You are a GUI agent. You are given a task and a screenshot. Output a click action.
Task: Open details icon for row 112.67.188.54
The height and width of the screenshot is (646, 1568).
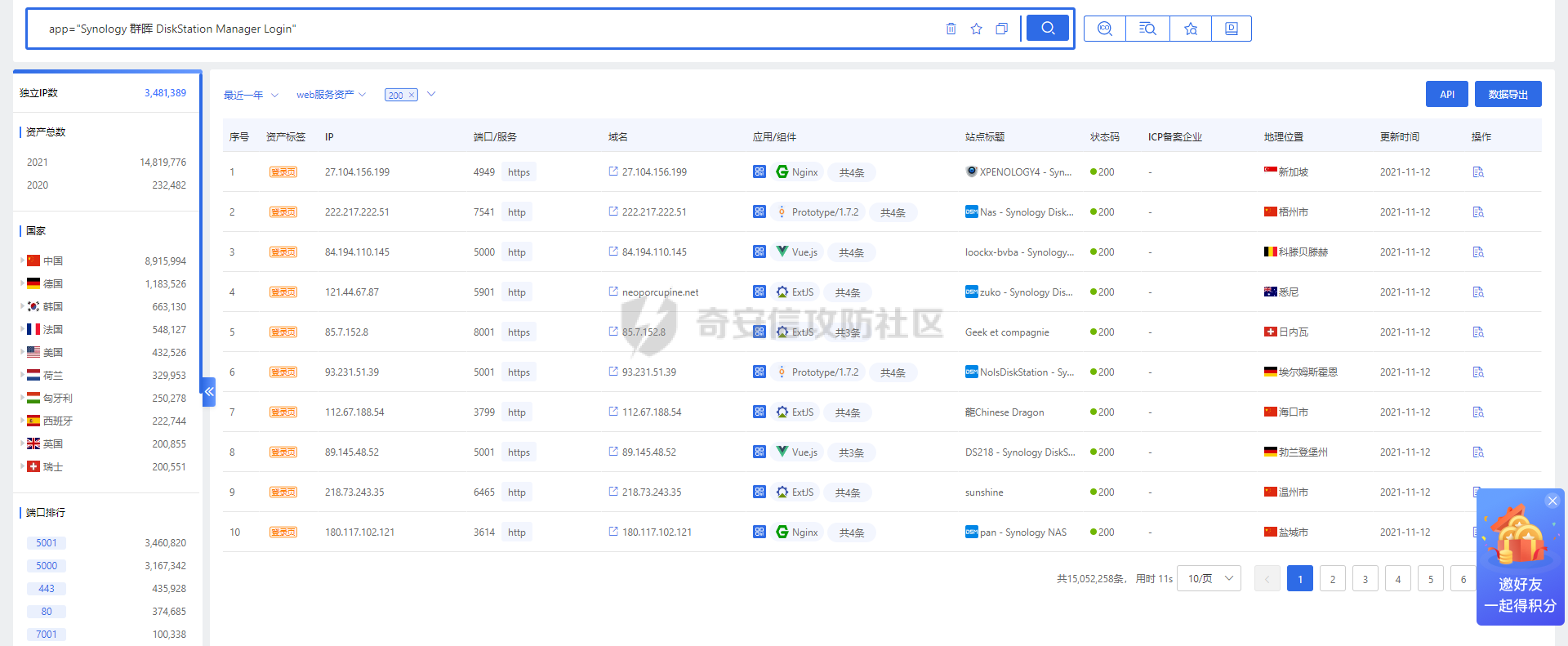1478,412
